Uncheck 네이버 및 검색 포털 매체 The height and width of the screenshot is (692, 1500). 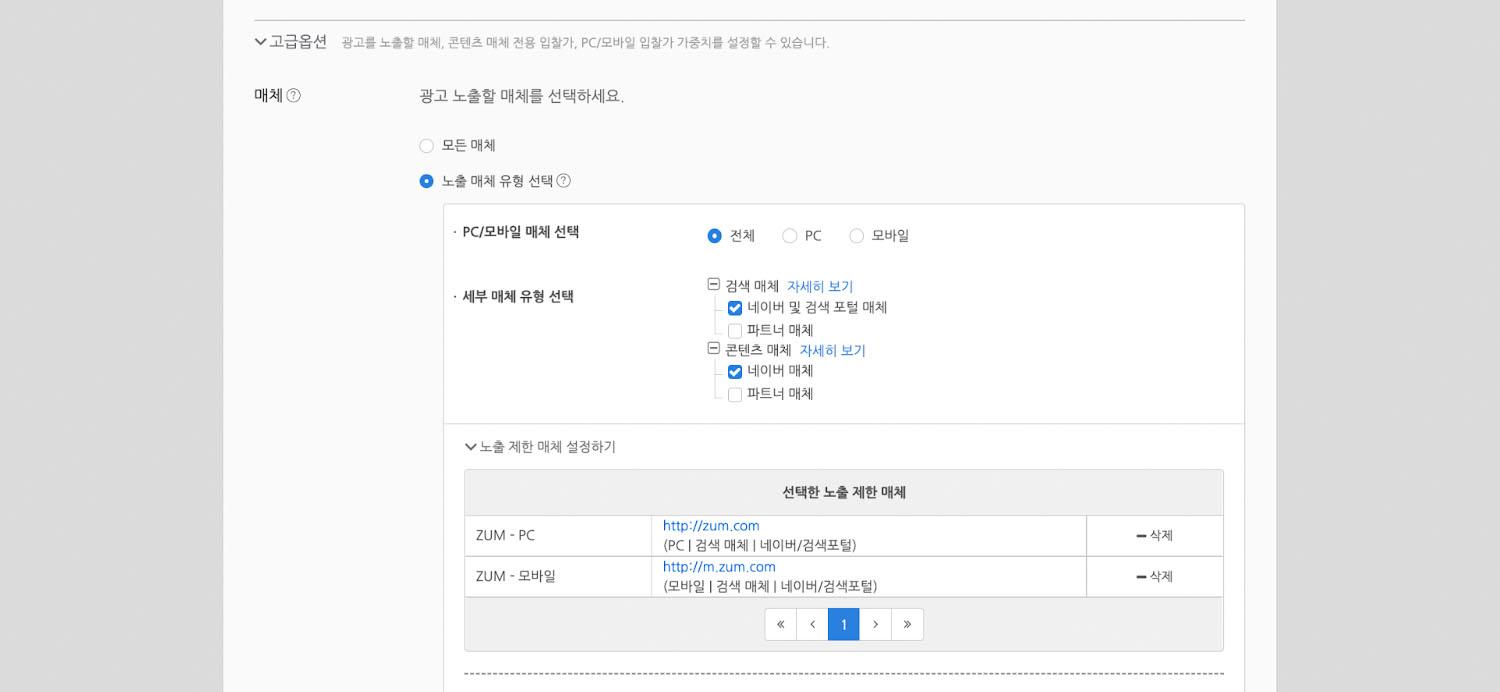click(735, 308)
